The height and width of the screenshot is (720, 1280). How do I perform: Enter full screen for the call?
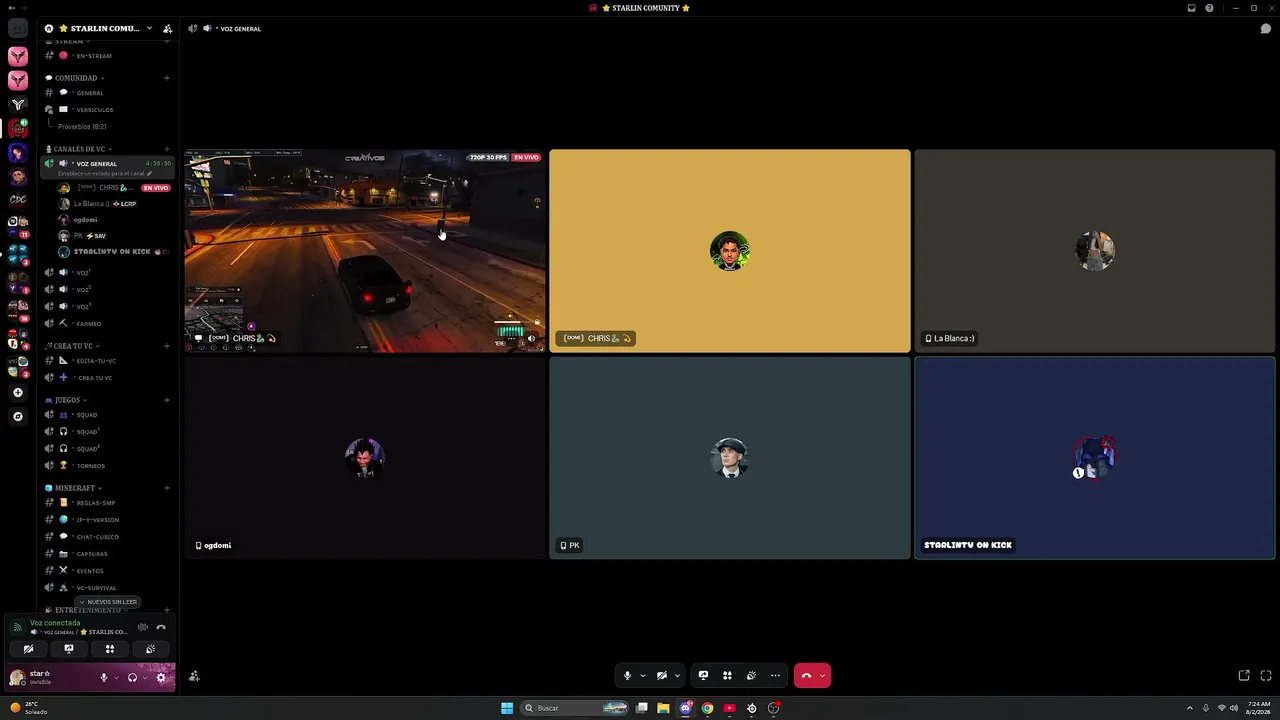tap(1266, 676)
